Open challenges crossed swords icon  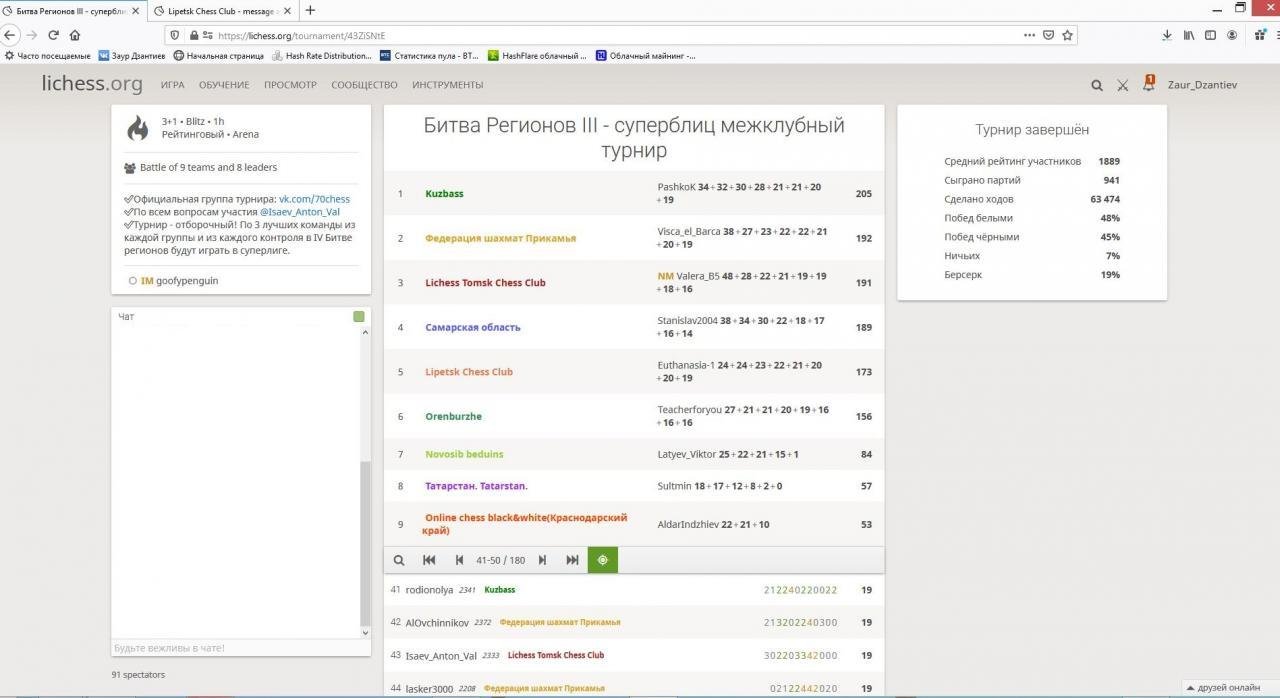click(1122, 85)
